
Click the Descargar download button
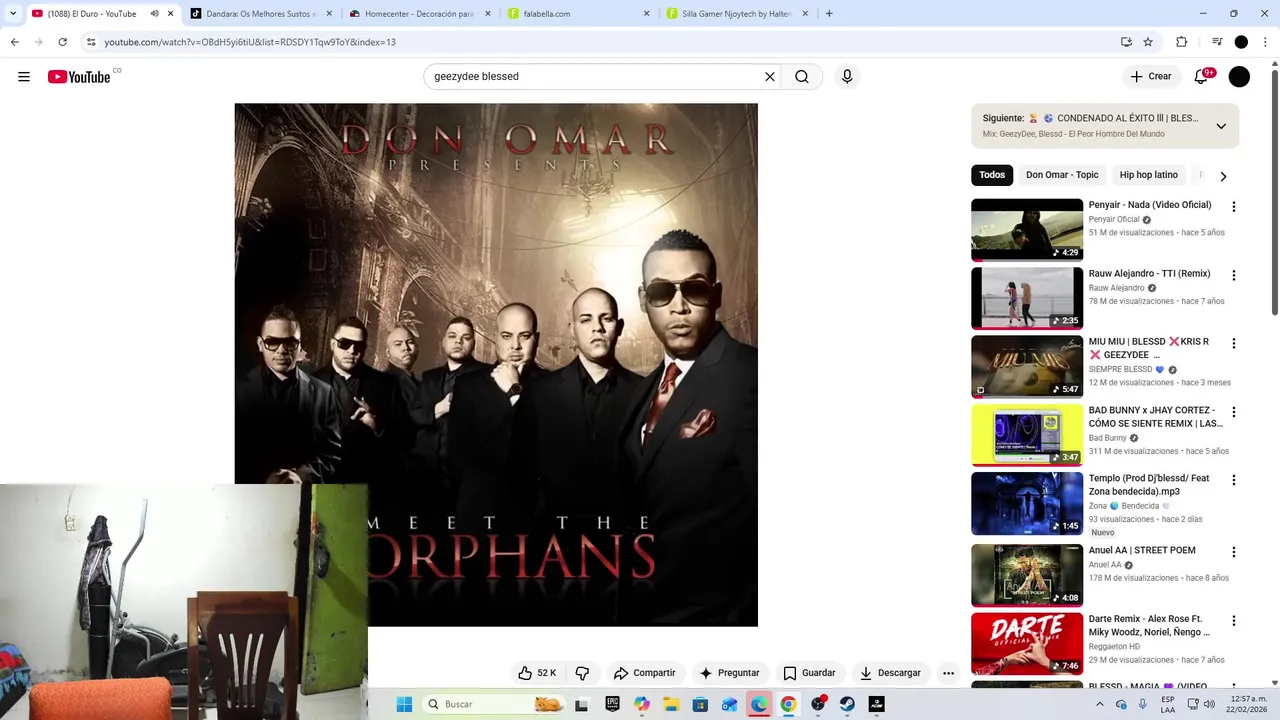click(x=890, y=673)
